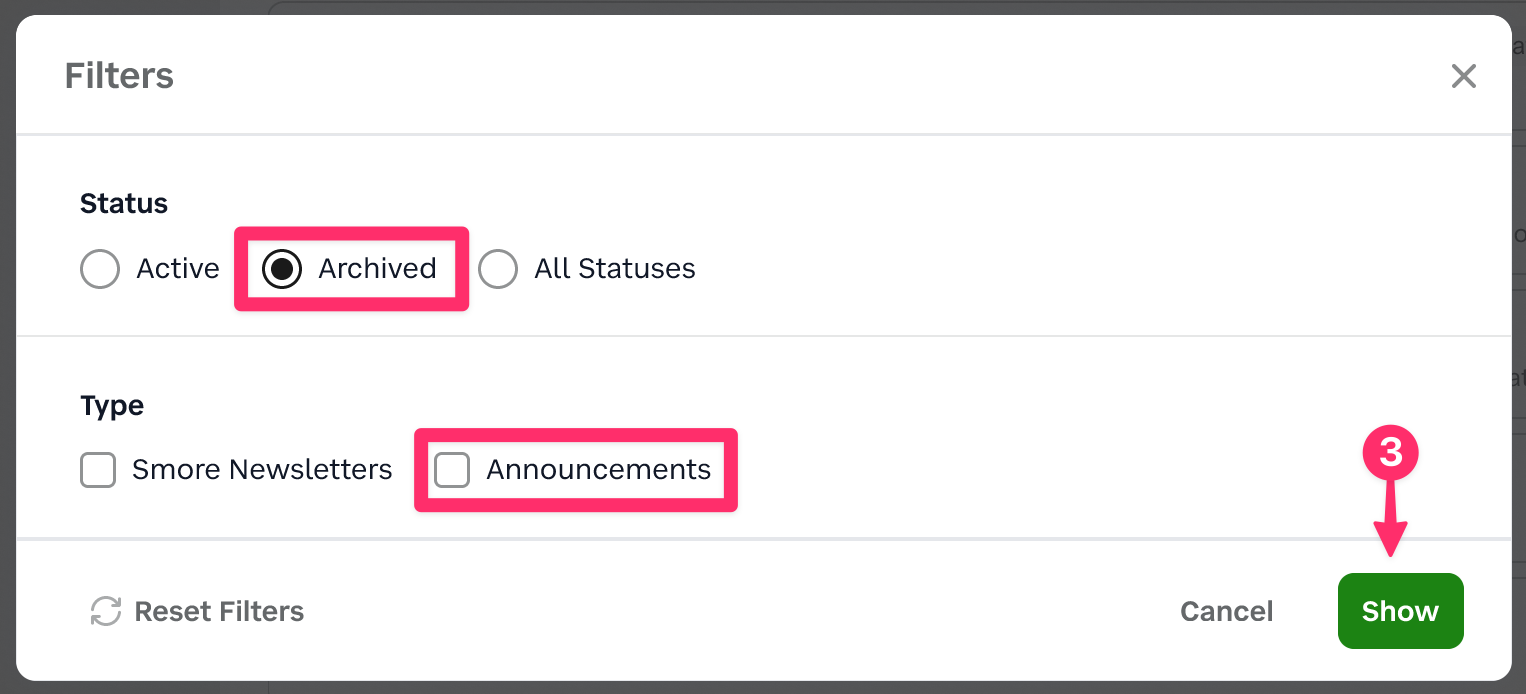1526x694 pixels.
Task: Close the Filters dialog with X
Action: [x=1463, y=76]
